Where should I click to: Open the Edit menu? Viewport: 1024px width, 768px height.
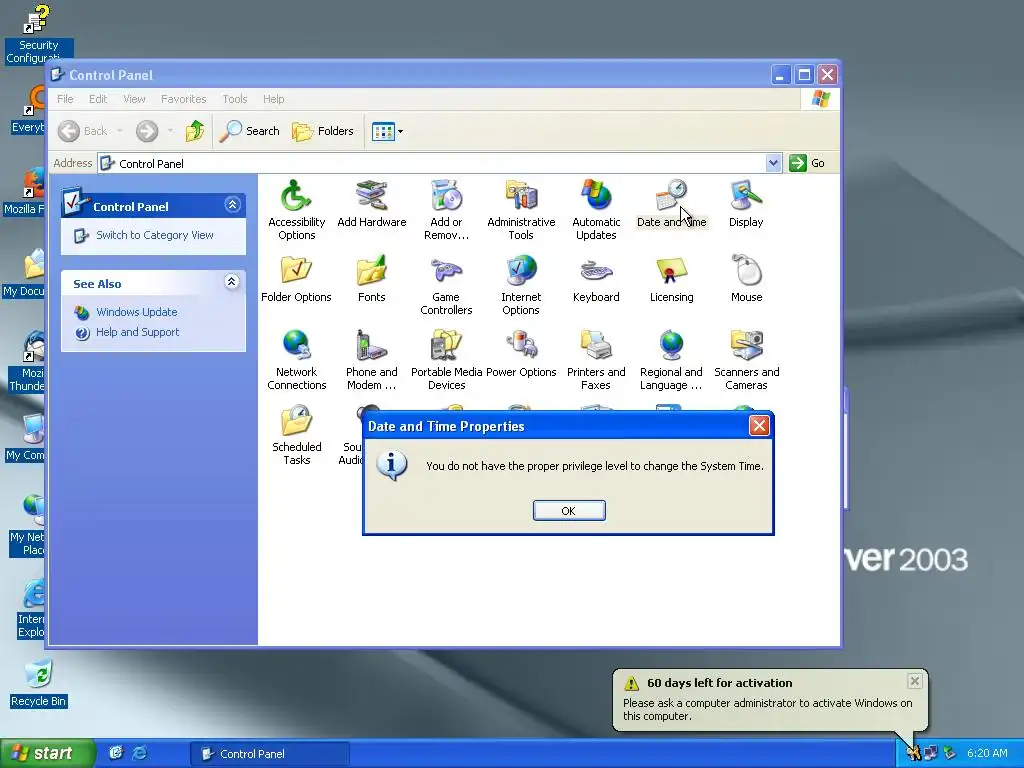(98, 99)
